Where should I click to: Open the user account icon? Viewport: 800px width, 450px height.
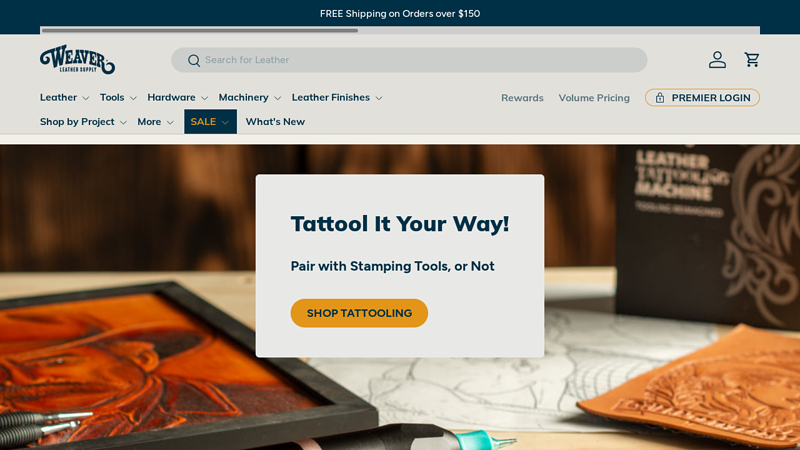[717, 60]
